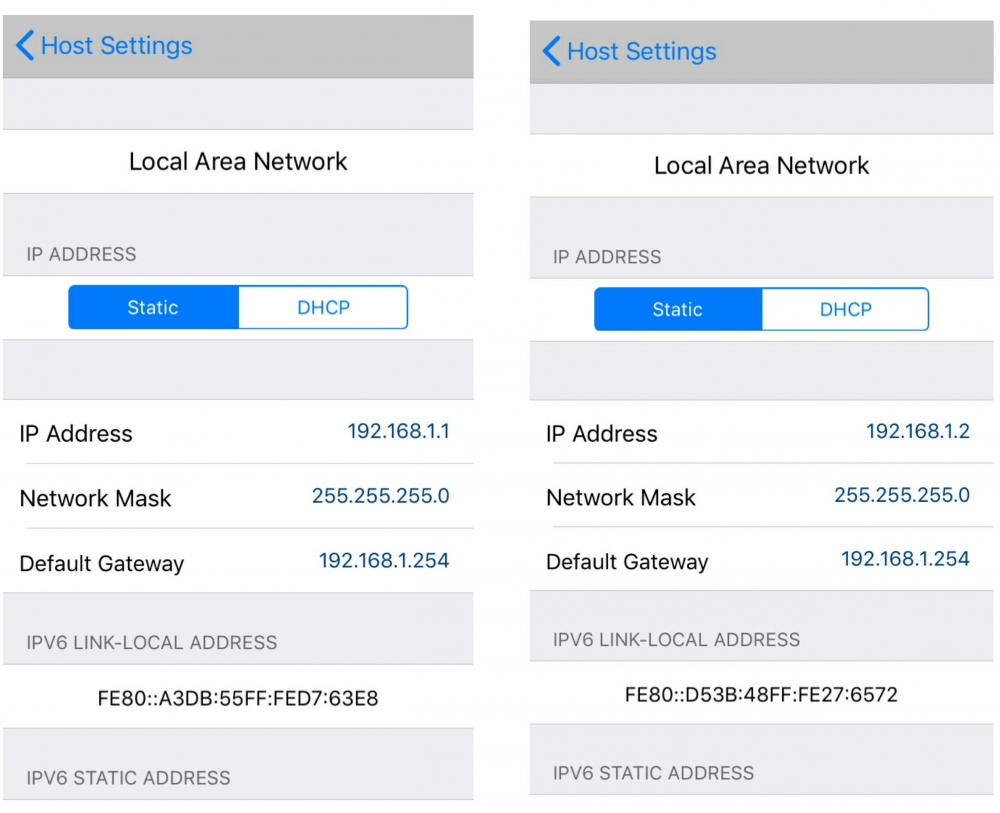Screen dimensions: 1000x813
Task: Edit Default Gateway value on right screen
Action: (905, 559)
